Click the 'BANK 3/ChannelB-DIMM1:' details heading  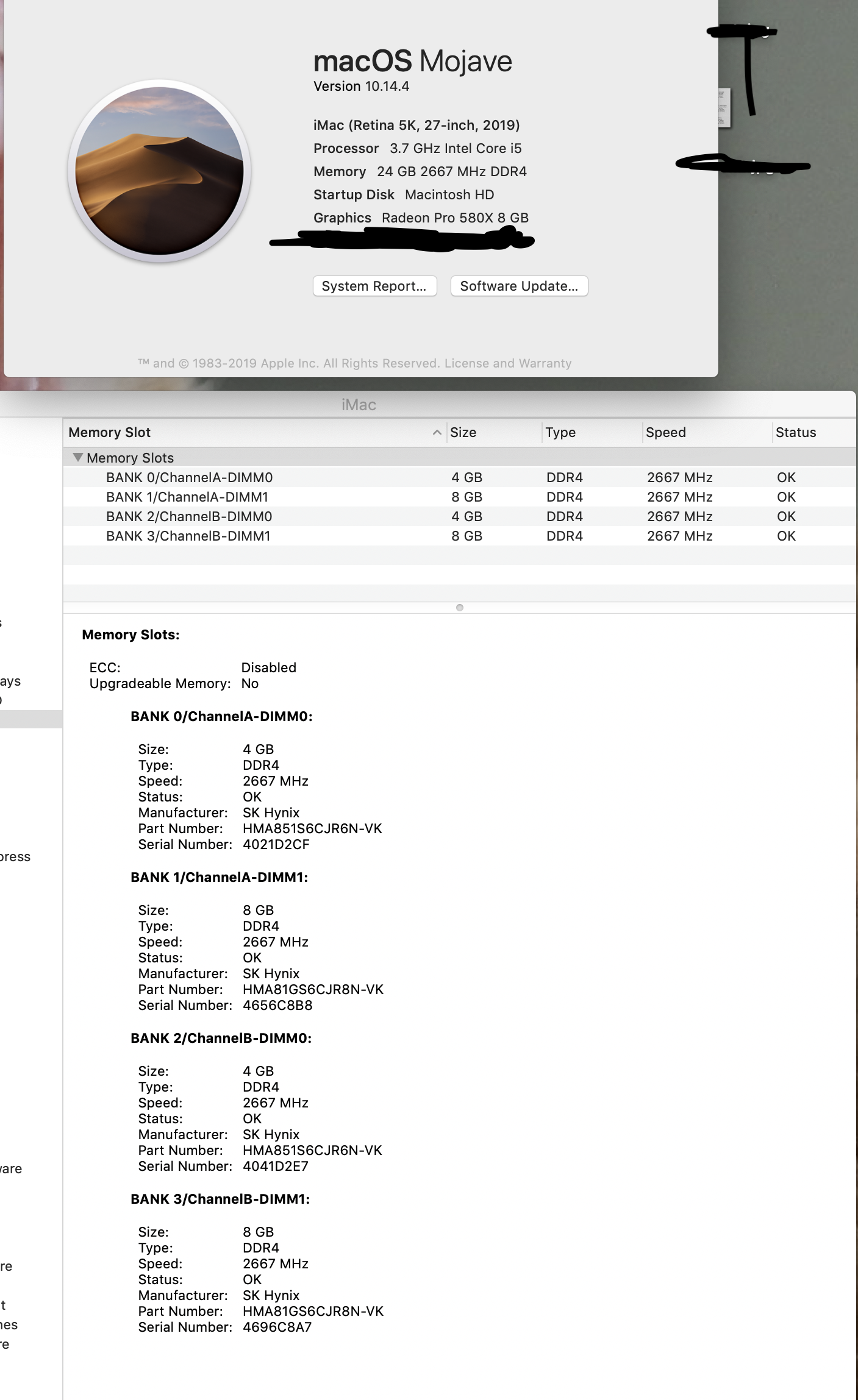point(220,1199)
